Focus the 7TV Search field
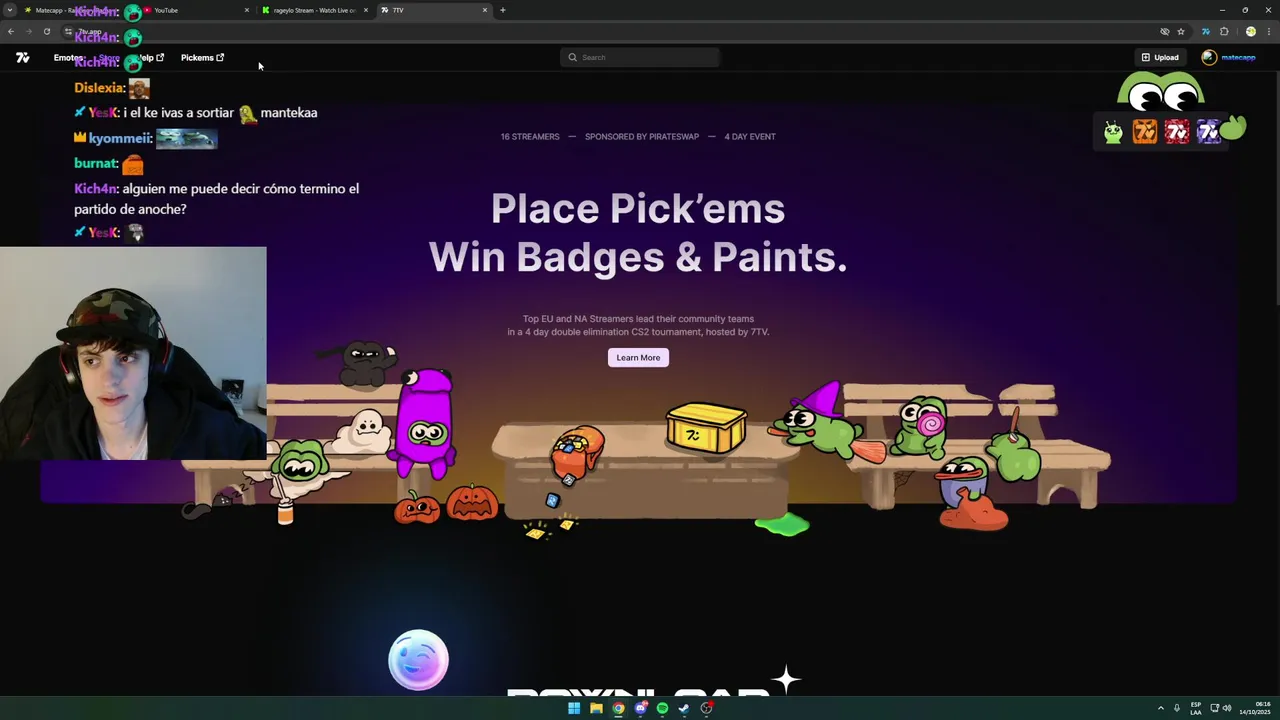The width and height of the screenshot is (1280, 720). tap(640, 57)
